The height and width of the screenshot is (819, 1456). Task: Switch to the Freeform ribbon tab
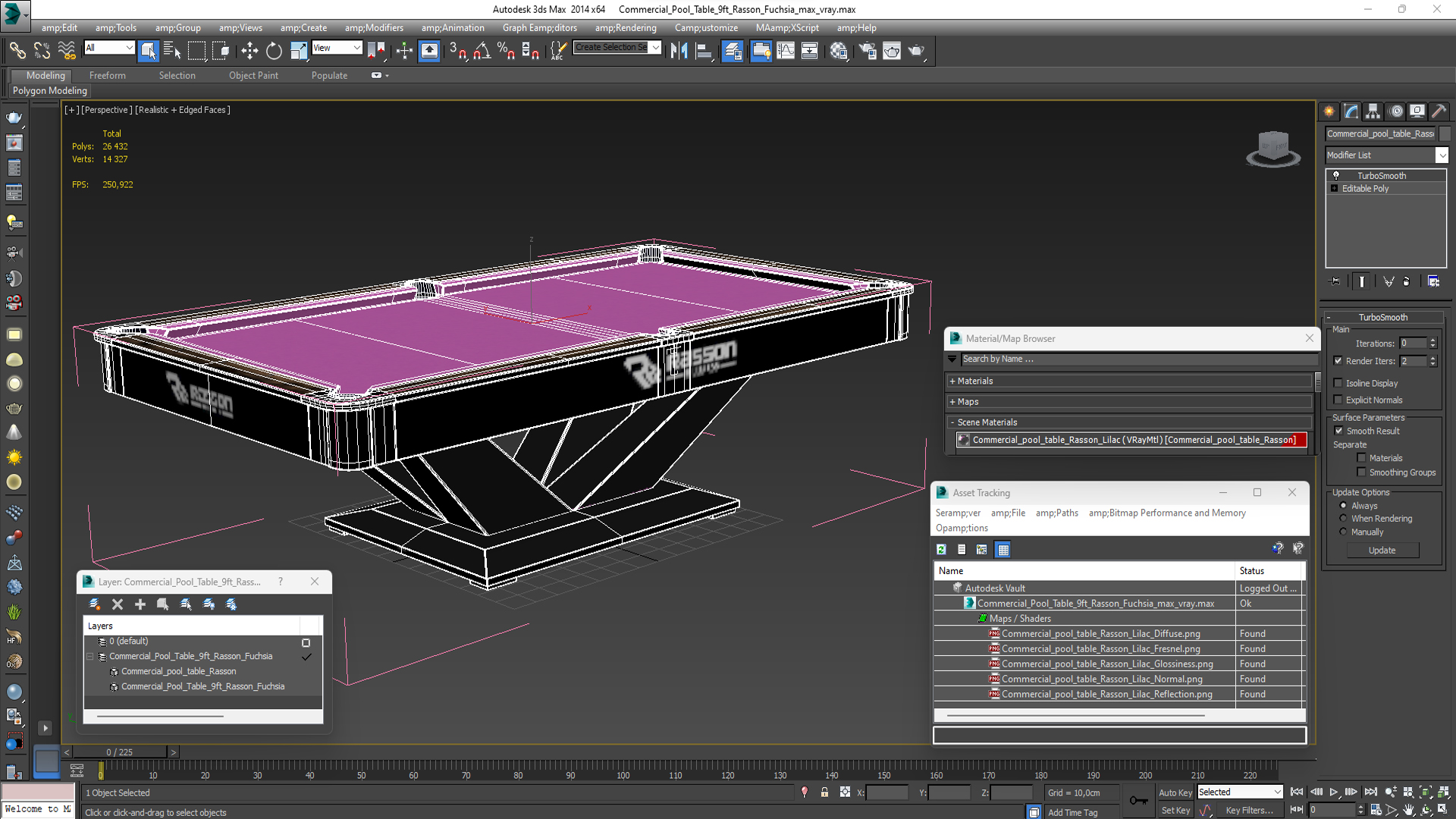pos(108,76)
